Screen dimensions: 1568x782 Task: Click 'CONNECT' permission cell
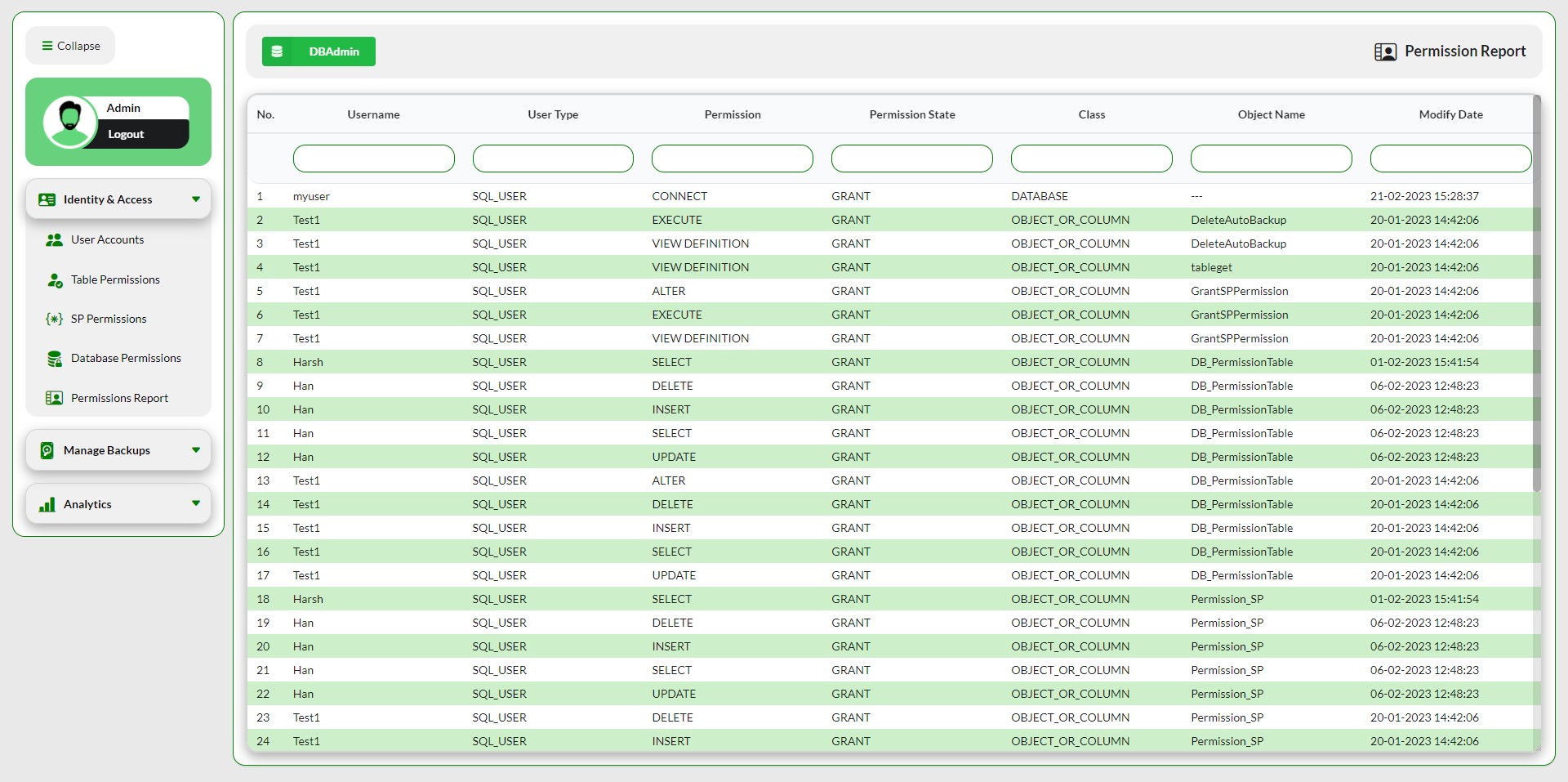679,196
